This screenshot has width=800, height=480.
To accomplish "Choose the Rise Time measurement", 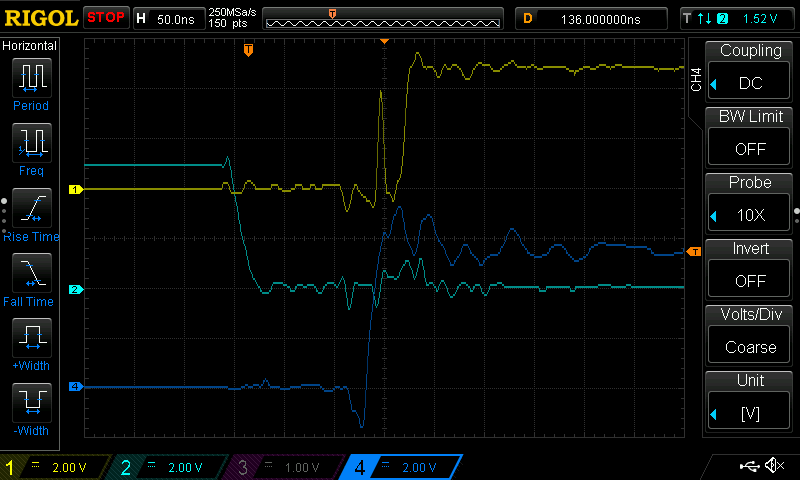I will 31,210.
